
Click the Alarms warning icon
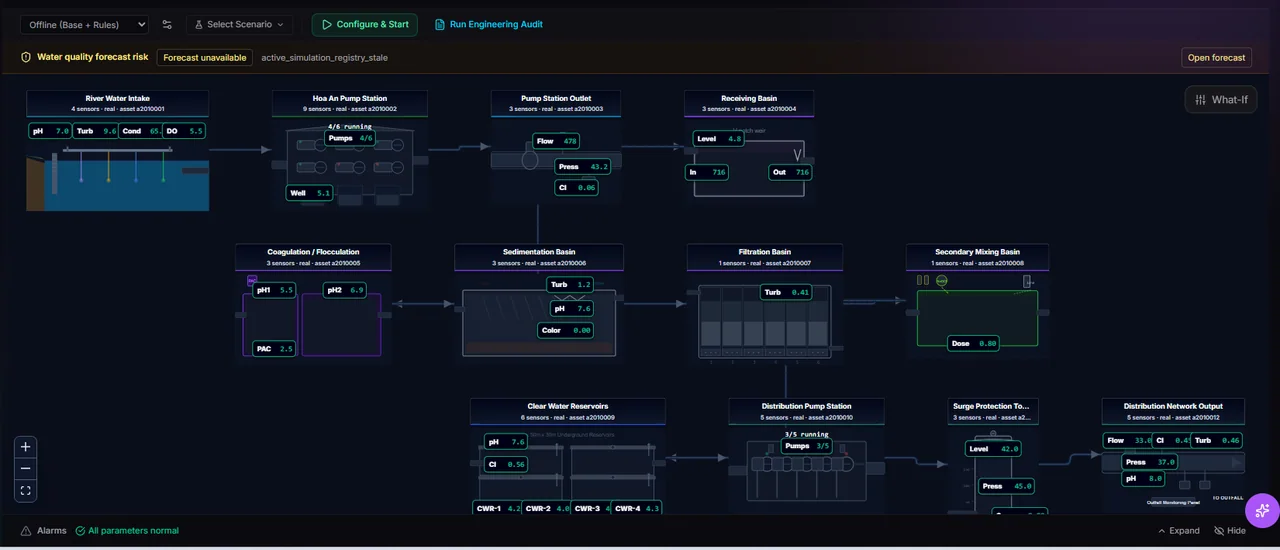tap(26, 531)
